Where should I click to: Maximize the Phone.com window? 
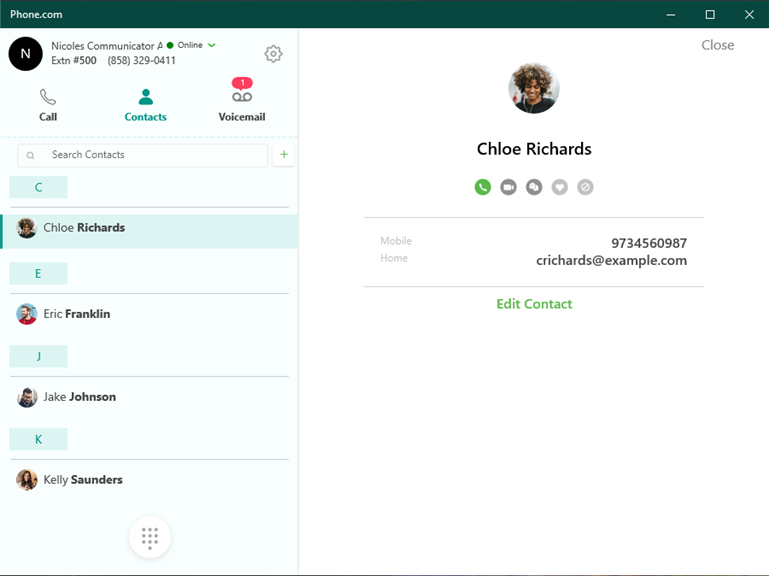click(710, 14)
